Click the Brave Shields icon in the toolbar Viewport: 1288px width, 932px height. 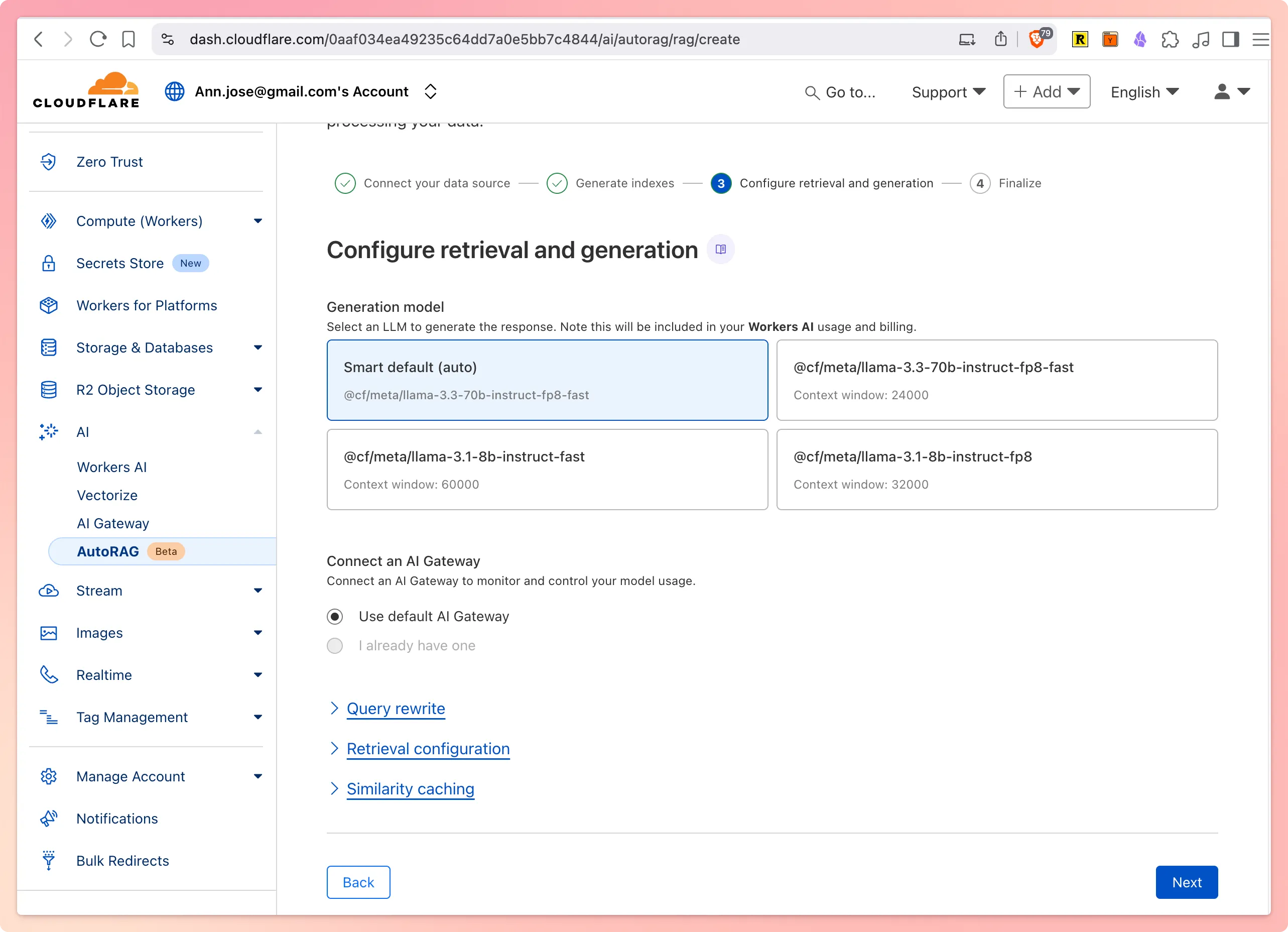(1037, 39)
